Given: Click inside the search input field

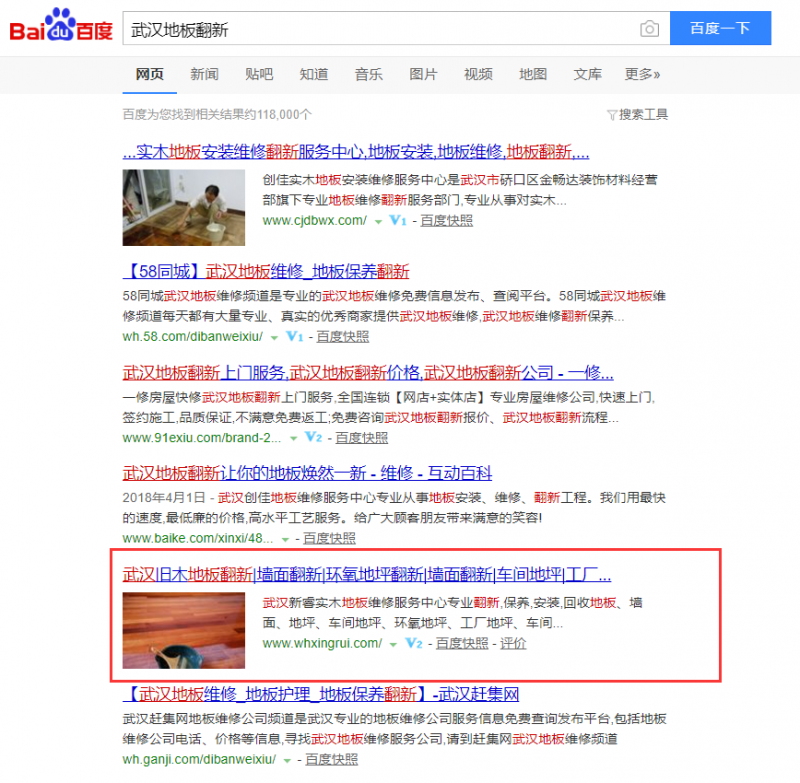Looking at the screenshot, I should pyautogui.click(x=380, y=28).
